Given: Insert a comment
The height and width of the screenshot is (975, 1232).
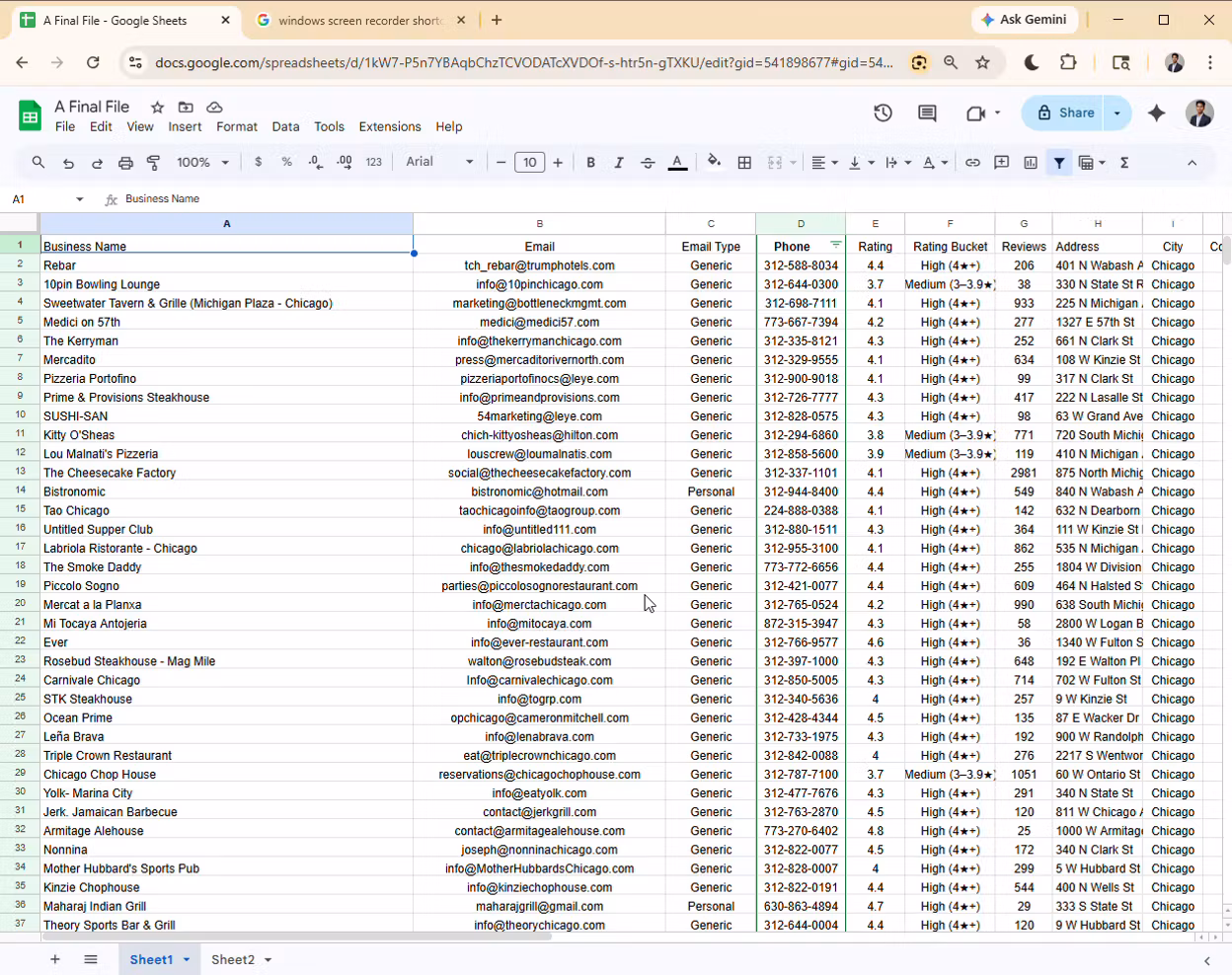Looking at the screenshot, I should point(1001,163).
